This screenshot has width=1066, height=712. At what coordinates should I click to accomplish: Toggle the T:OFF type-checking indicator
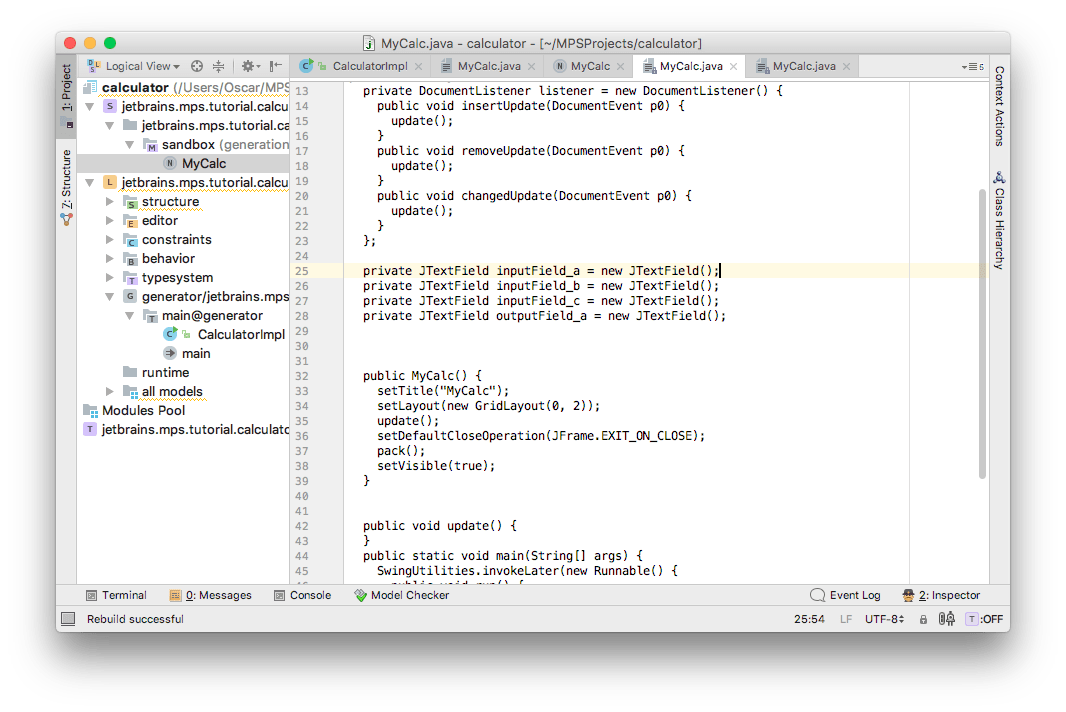coord(984,619)
